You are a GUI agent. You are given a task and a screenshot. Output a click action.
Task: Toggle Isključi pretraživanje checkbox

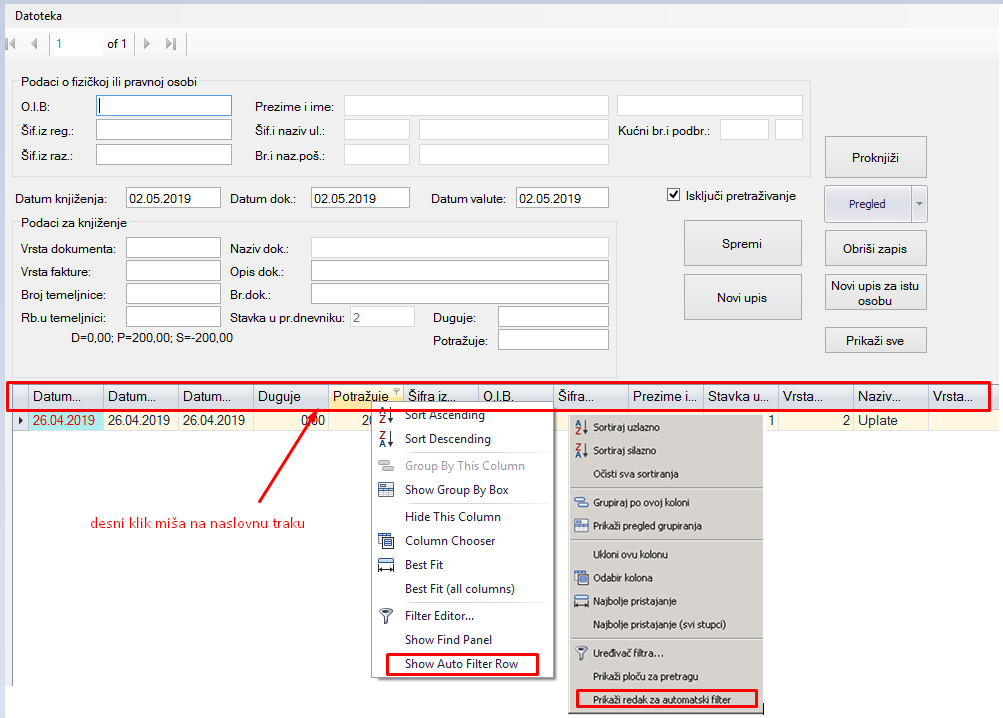[673, 195]
